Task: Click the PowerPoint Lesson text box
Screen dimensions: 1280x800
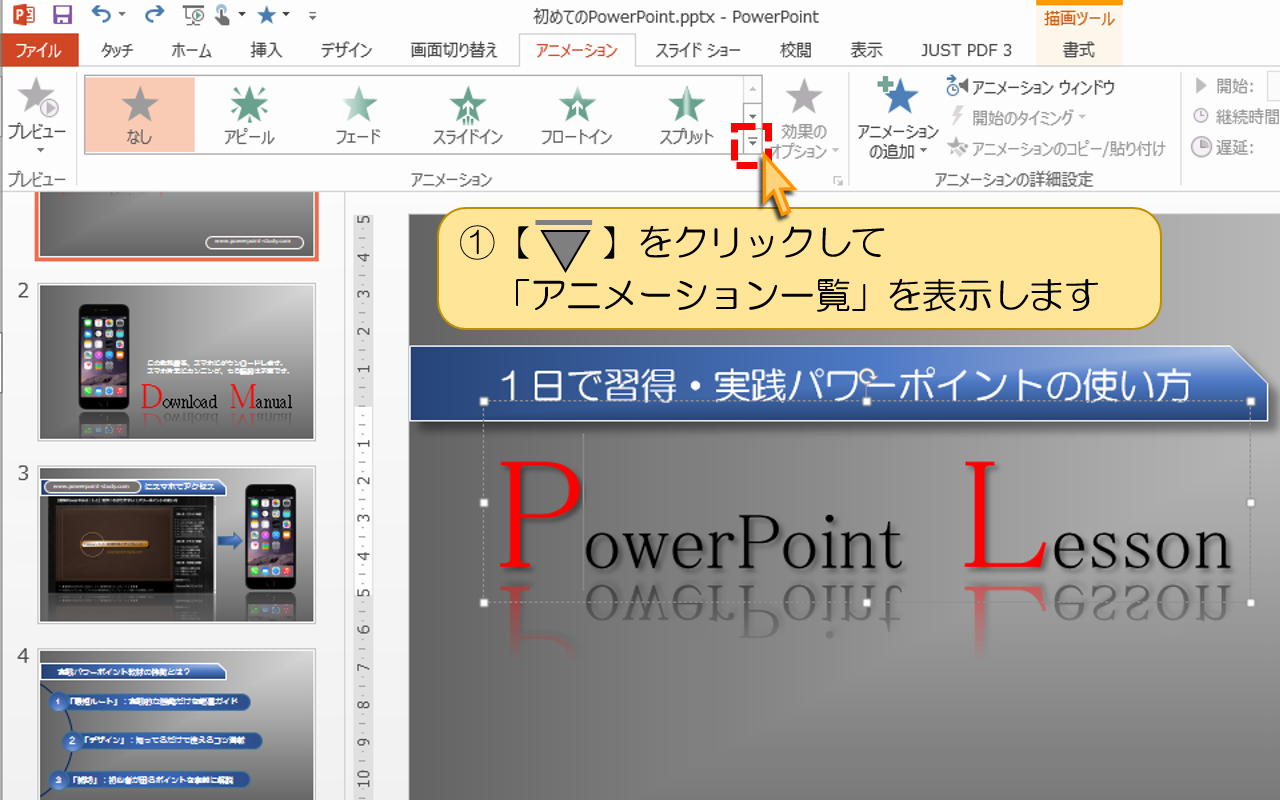Action: click(867, 502)
